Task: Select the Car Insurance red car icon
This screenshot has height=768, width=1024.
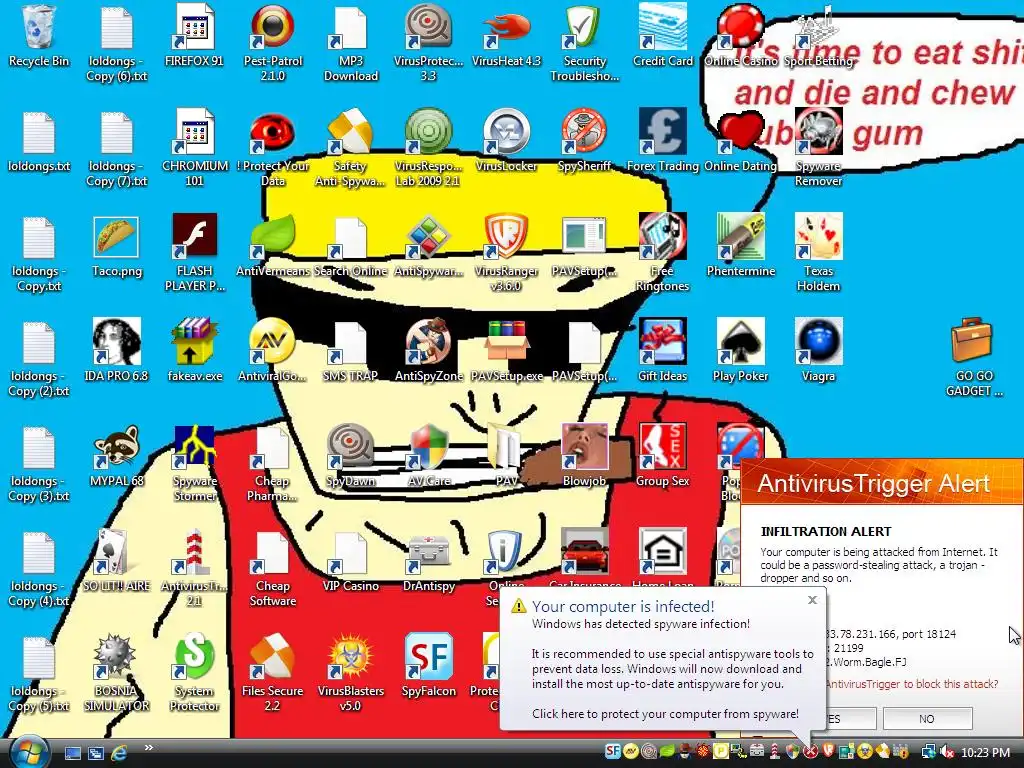Action: pos(584,552)
